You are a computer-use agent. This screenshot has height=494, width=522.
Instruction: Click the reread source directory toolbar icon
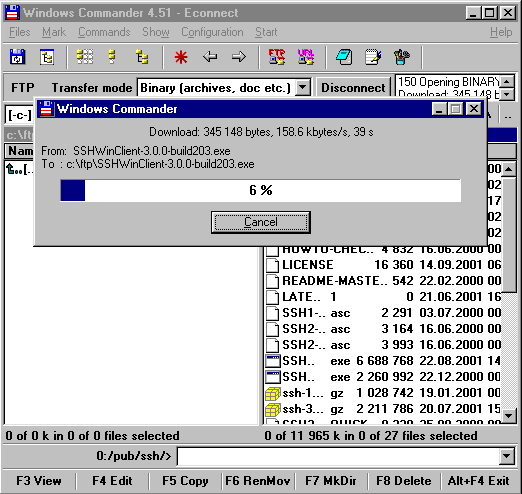(17, 57)
